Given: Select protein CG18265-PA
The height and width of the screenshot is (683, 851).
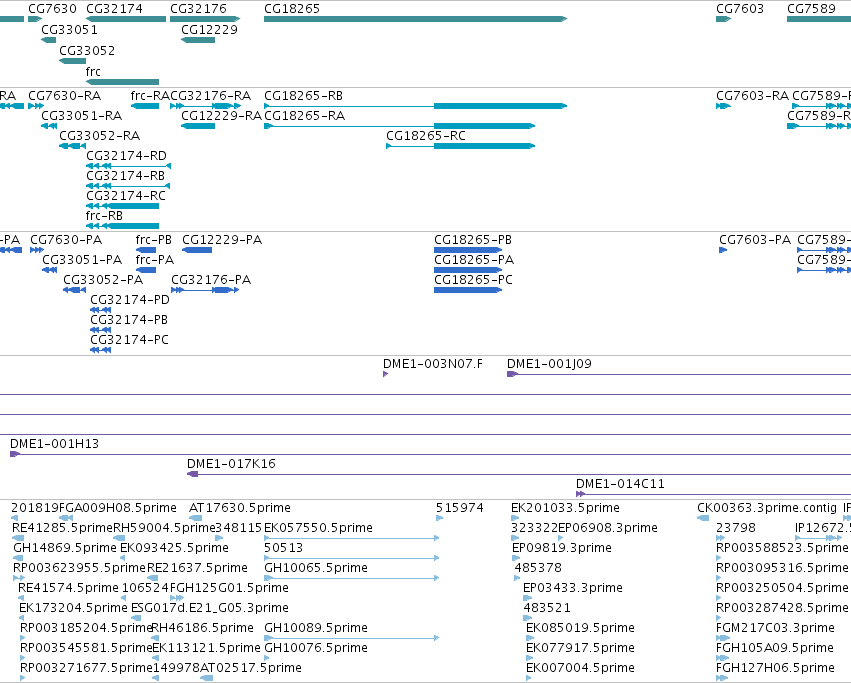Looking at the screenshot, I should (x=468, y=270).
